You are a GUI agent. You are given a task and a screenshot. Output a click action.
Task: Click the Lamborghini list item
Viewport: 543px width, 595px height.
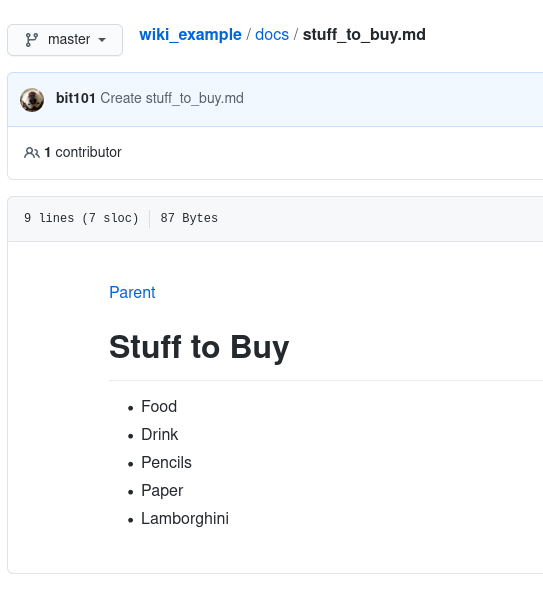[185, 519]
